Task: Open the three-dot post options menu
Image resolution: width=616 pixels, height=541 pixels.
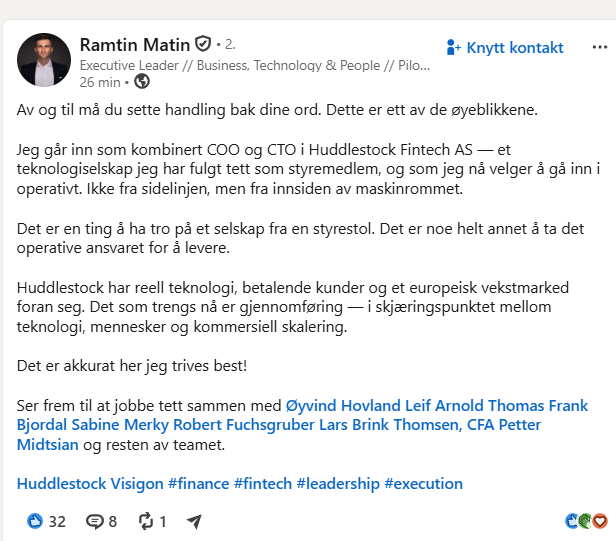Action: point(600,48)
